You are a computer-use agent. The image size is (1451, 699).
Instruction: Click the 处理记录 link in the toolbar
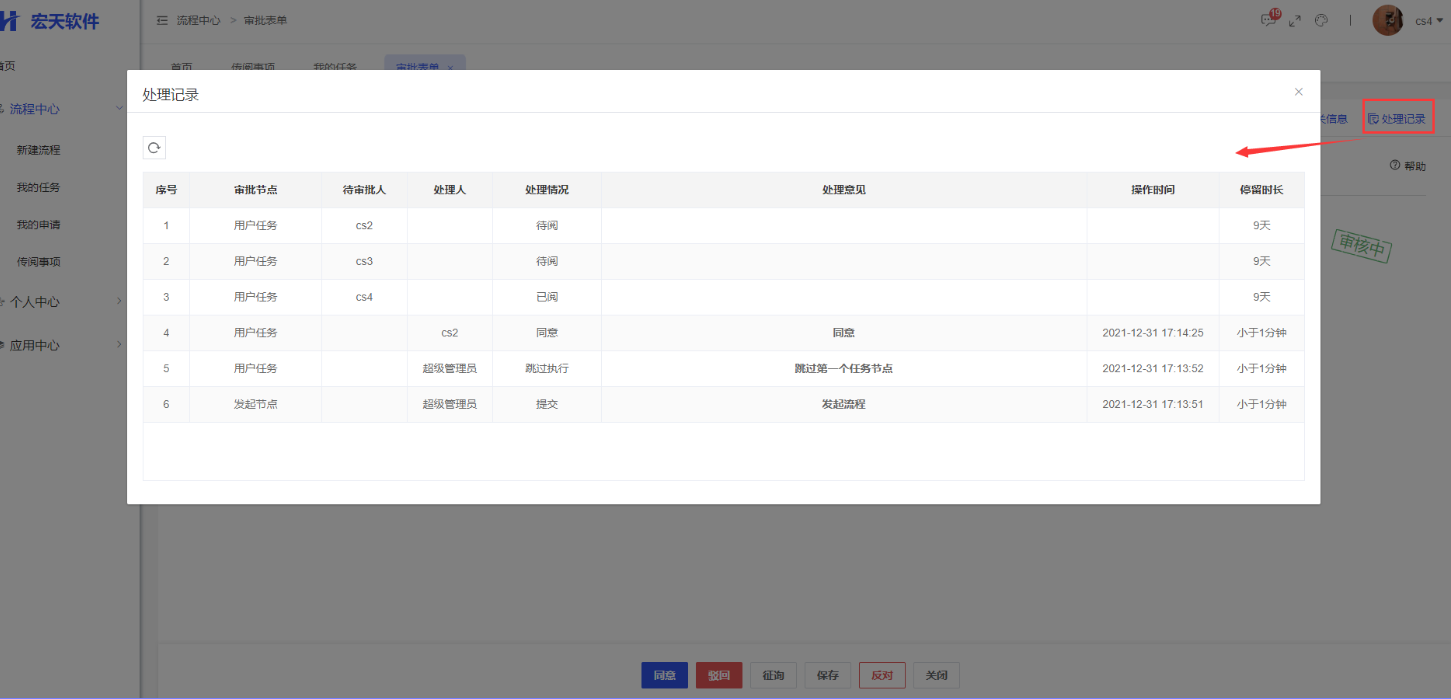tap(1397, 119)
